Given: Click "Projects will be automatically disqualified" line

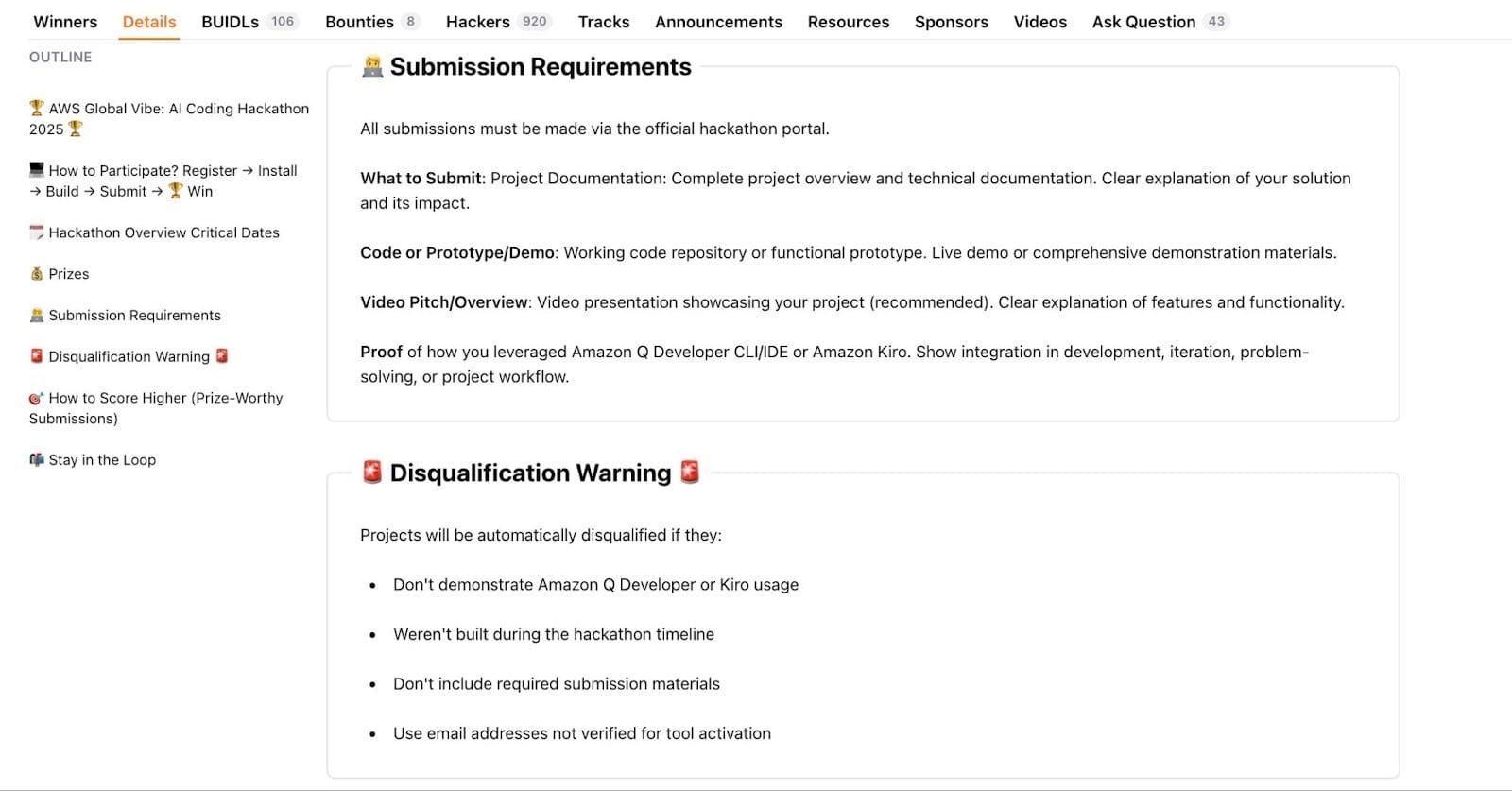Looking at the screenshot, I should (x=541, y=535).
